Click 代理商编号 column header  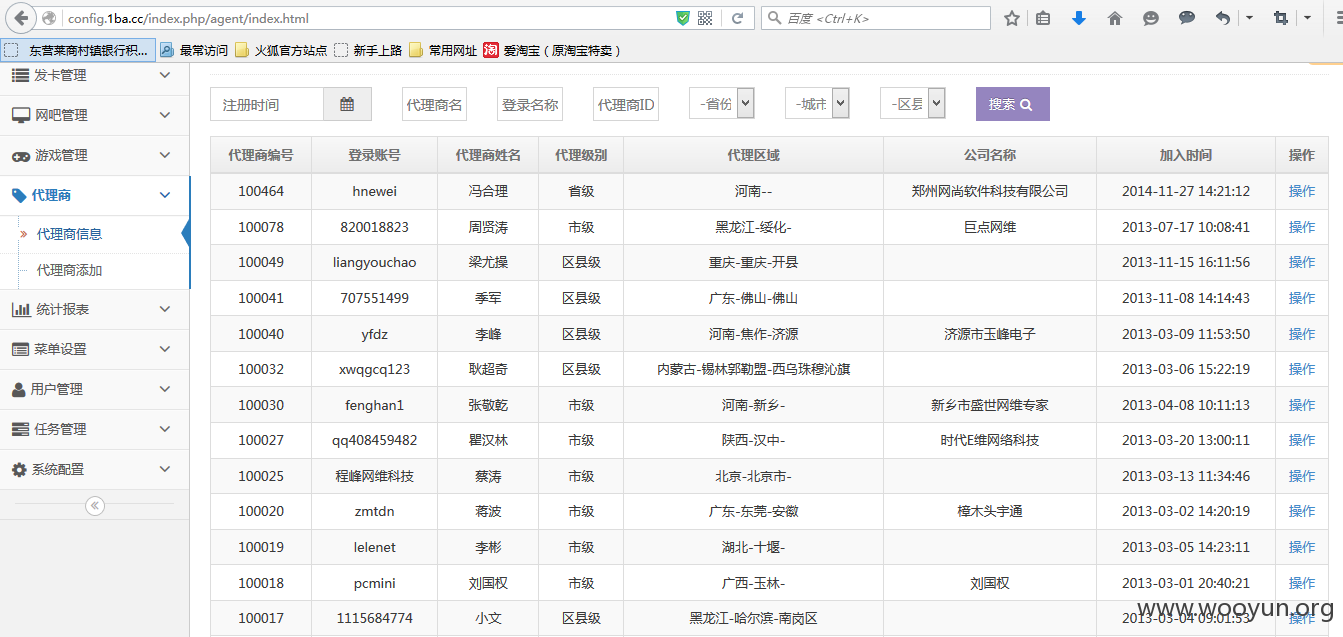pos(261,155)
